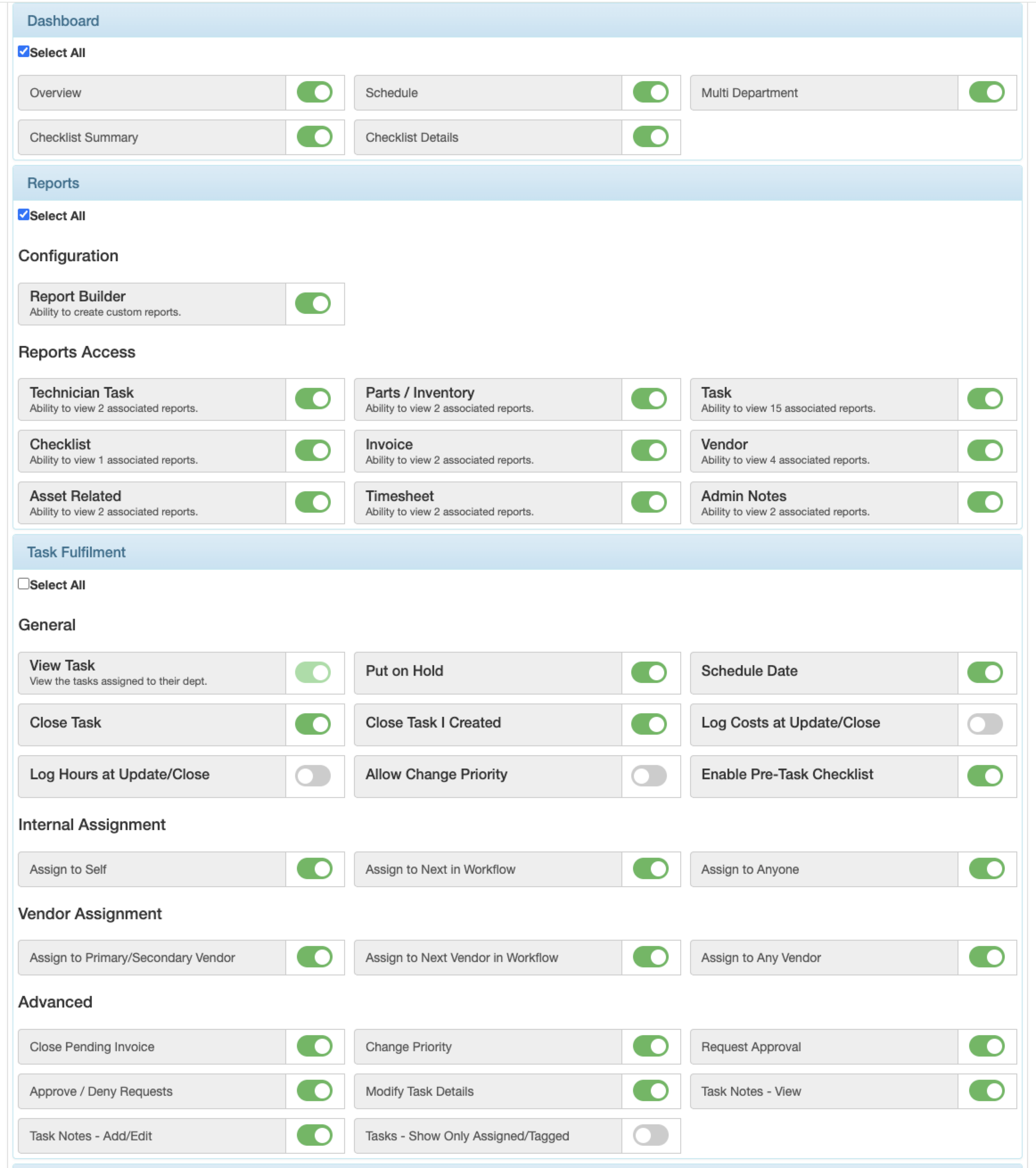Viewport: 1036px width, 1168px height.
Task: Switch off Checklist Details toggle
Action: coord(650,136)
